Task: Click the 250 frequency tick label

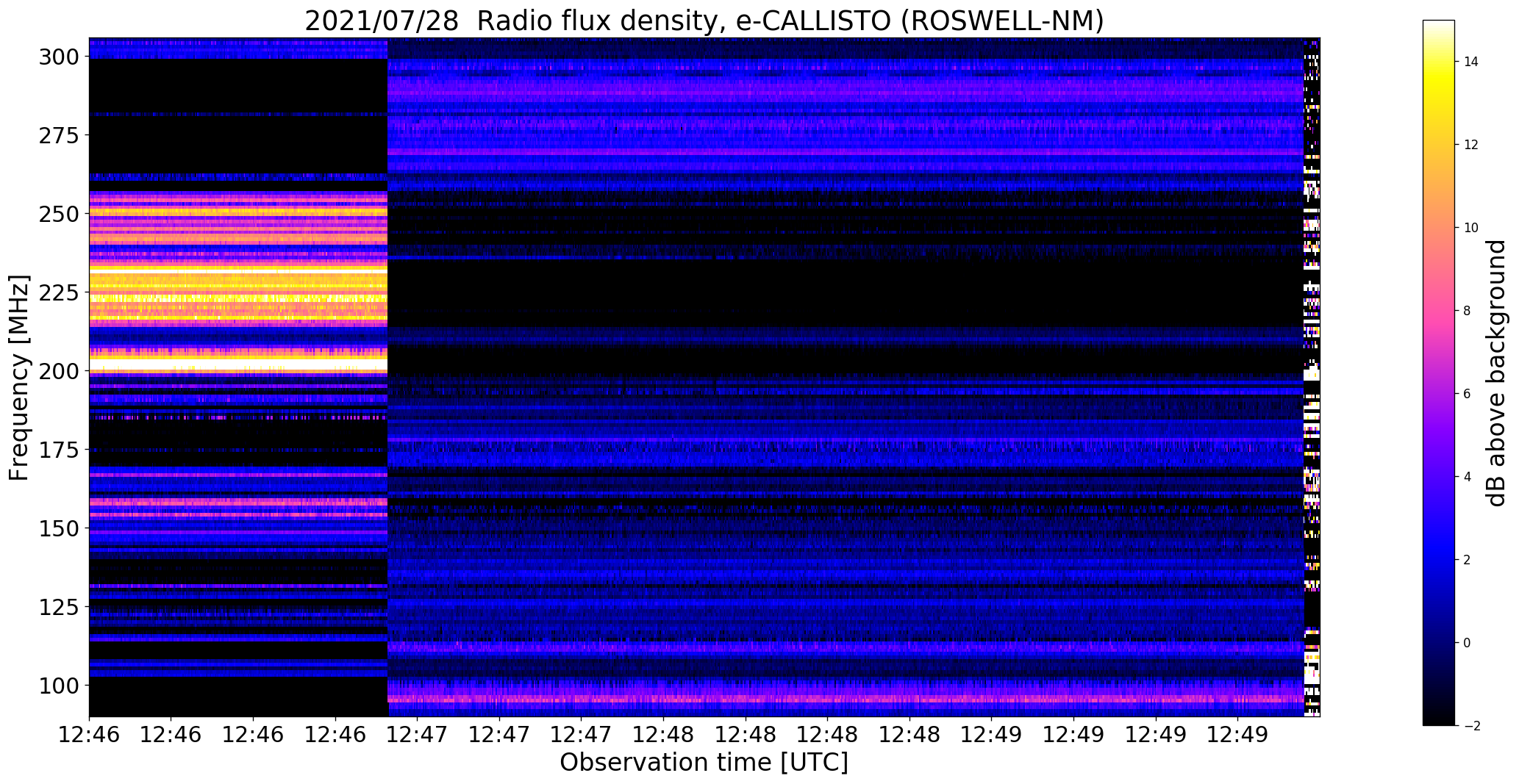Action: 60,214
